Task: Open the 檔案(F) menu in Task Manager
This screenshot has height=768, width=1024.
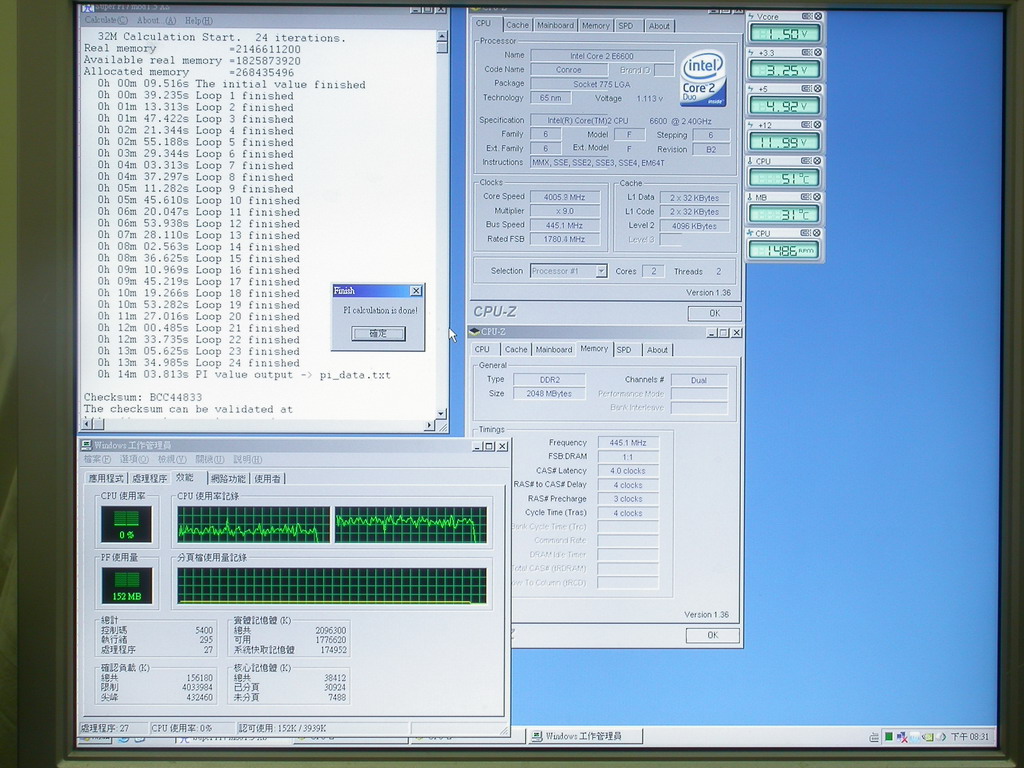Action: (97, 460)
